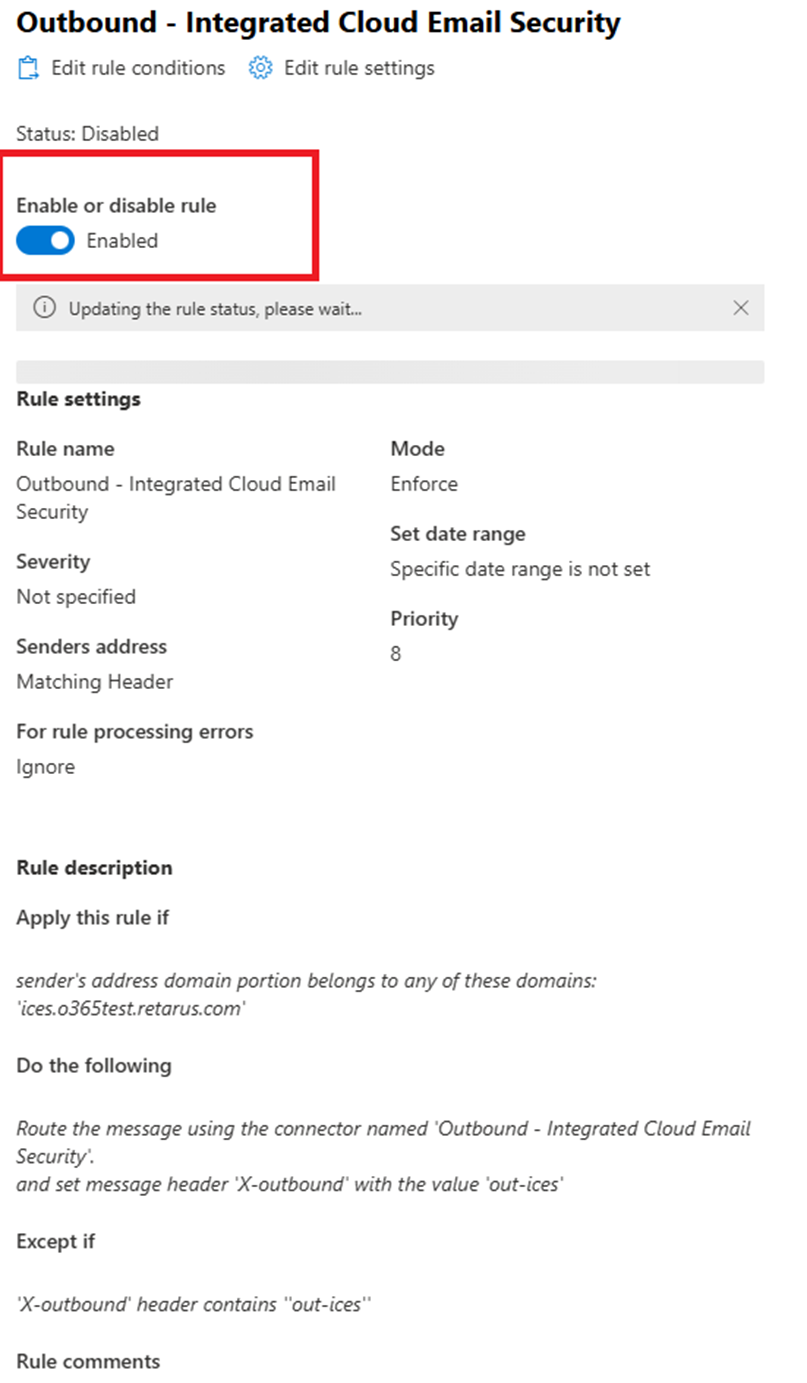Click the 'ices.o365test.retarus.com' domain text

tap(130, 1008)
